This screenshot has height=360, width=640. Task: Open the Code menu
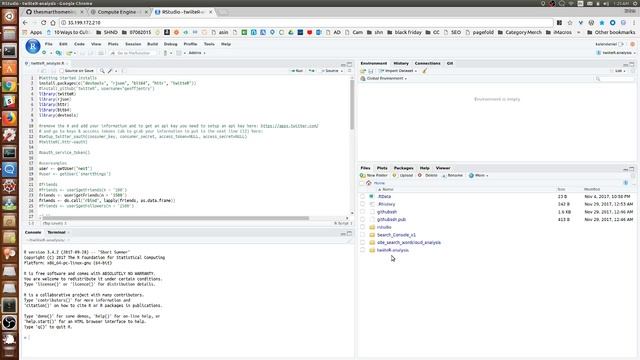(79, 44)
